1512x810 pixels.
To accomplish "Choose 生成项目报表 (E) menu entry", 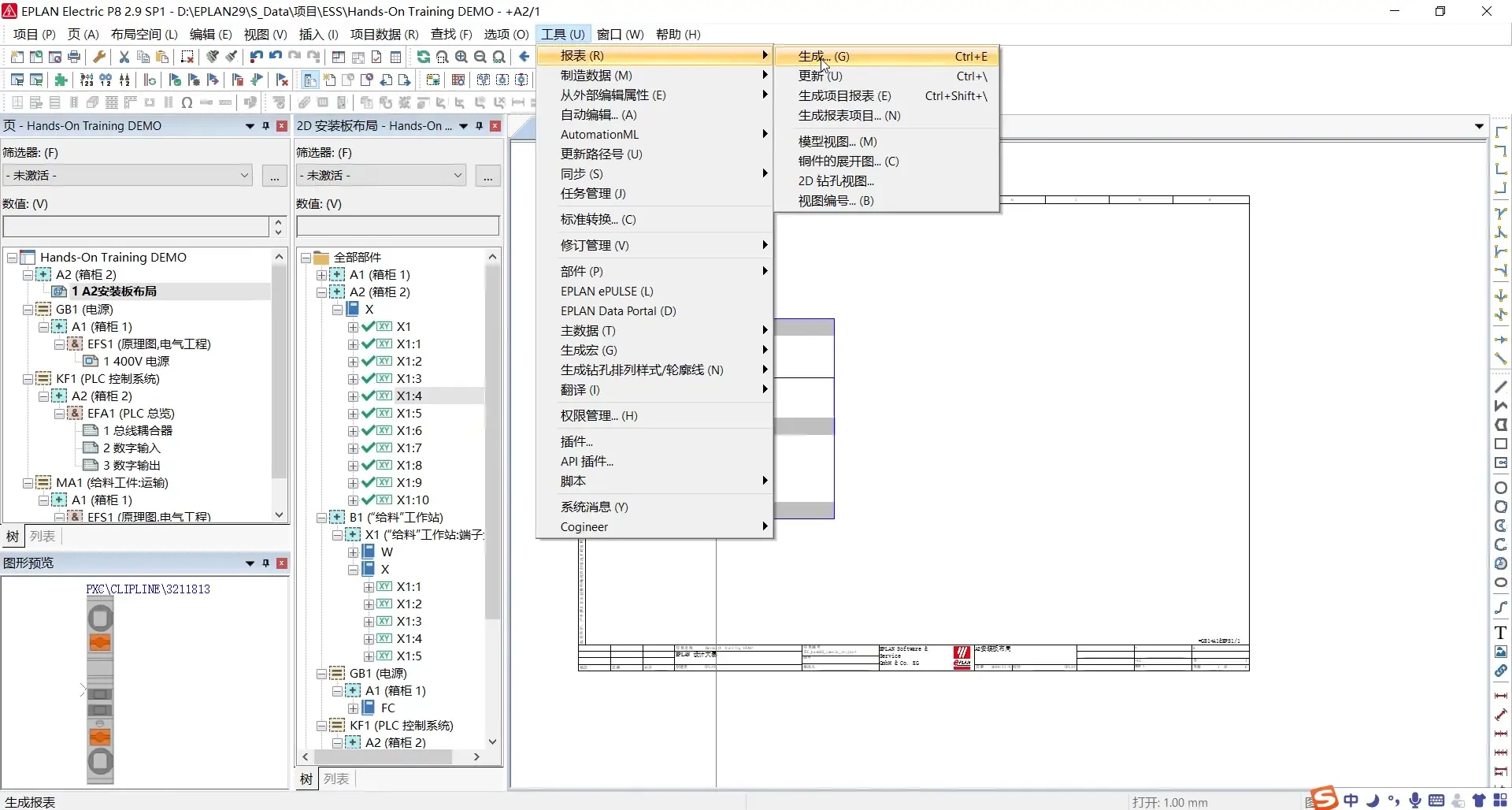I will pyautogui.click(x=887, y=95).
